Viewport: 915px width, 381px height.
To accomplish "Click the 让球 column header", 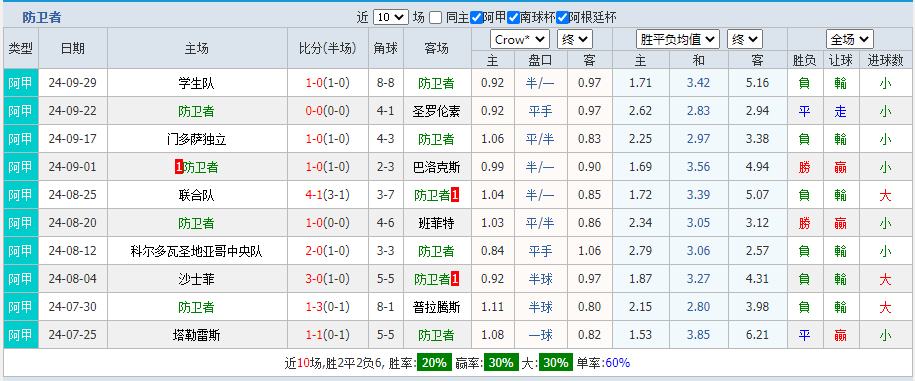I will (x=841, y=60).
